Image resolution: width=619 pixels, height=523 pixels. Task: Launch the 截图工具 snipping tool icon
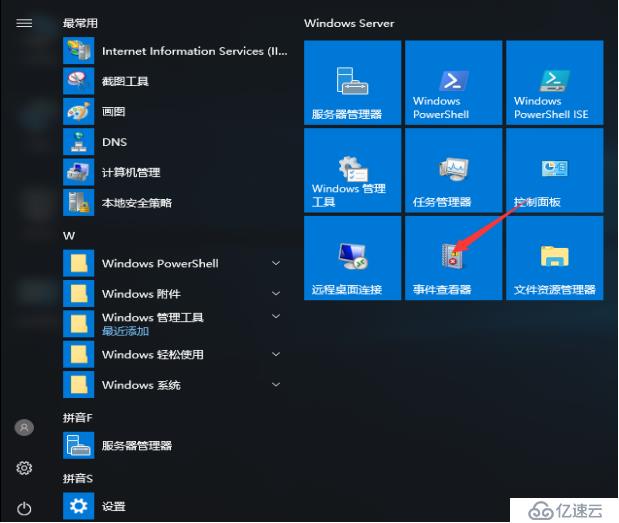click(x=79, y=81)
